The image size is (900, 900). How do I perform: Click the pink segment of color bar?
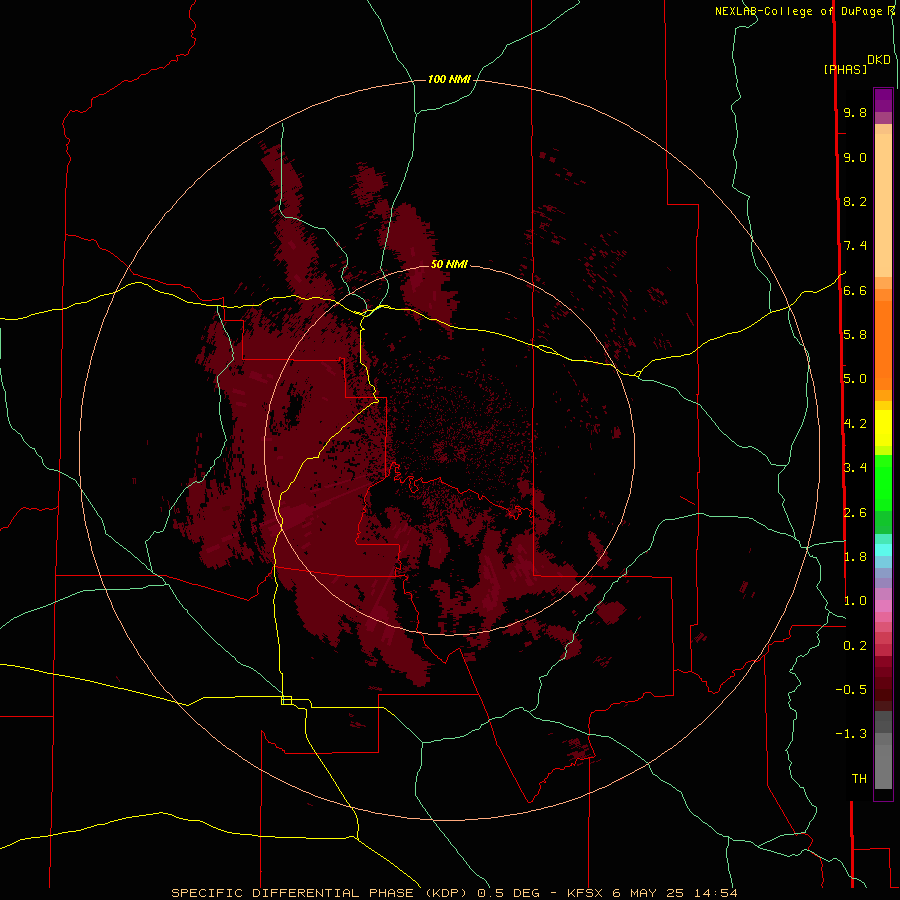click(x=883, y=606)
